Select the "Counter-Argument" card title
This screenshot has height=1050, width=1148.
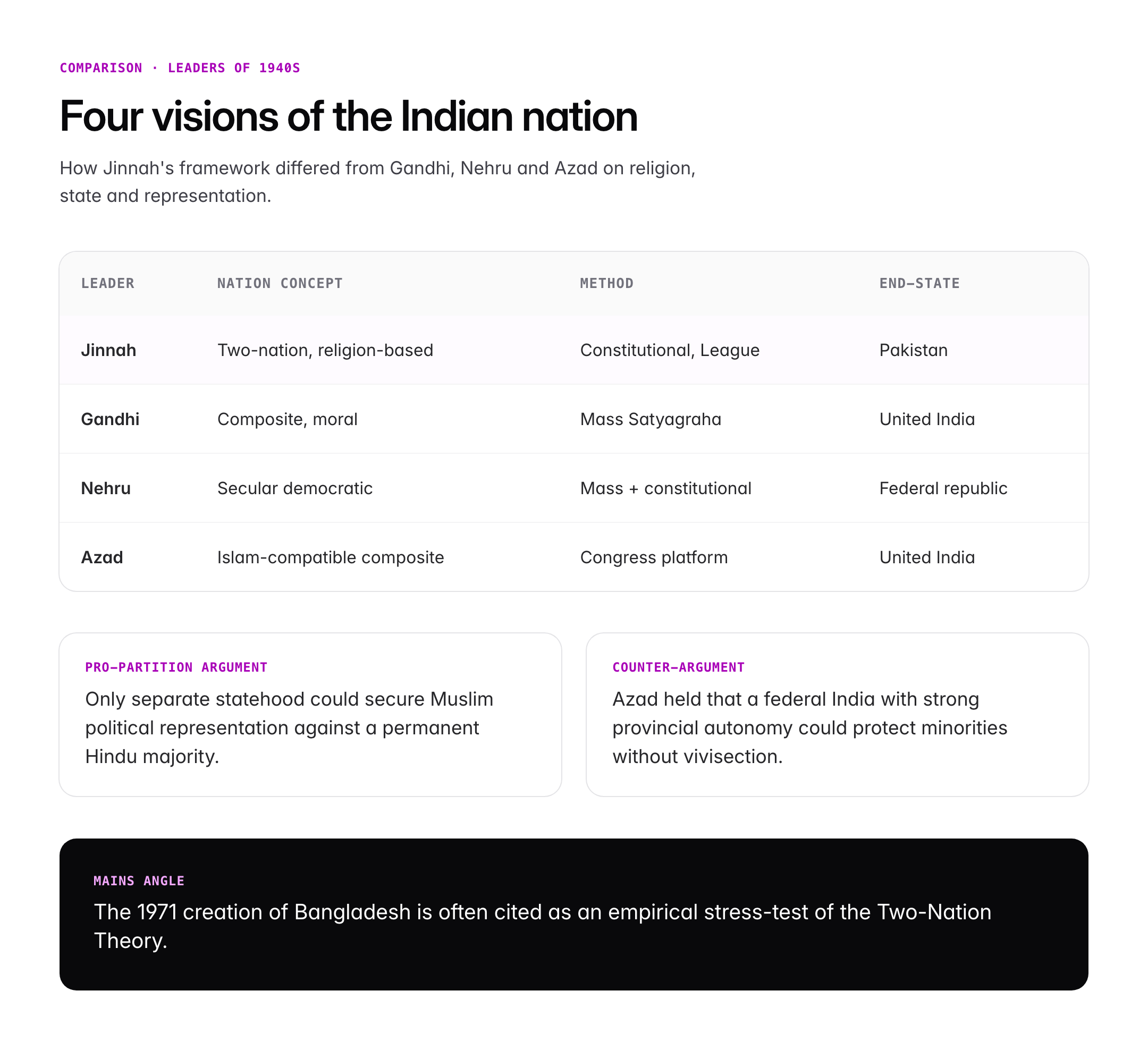(x=678, y=667)
